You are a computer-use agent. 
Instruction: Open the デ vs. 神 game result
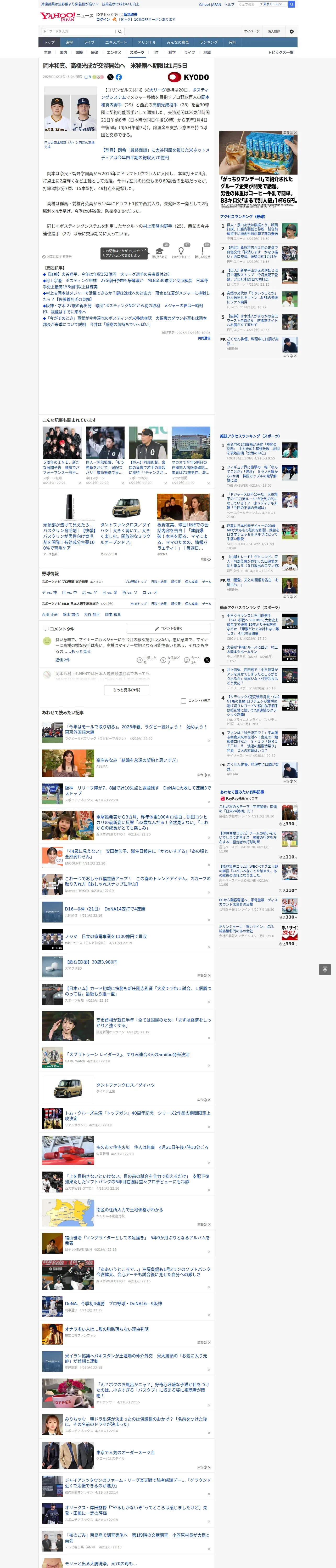49,592
